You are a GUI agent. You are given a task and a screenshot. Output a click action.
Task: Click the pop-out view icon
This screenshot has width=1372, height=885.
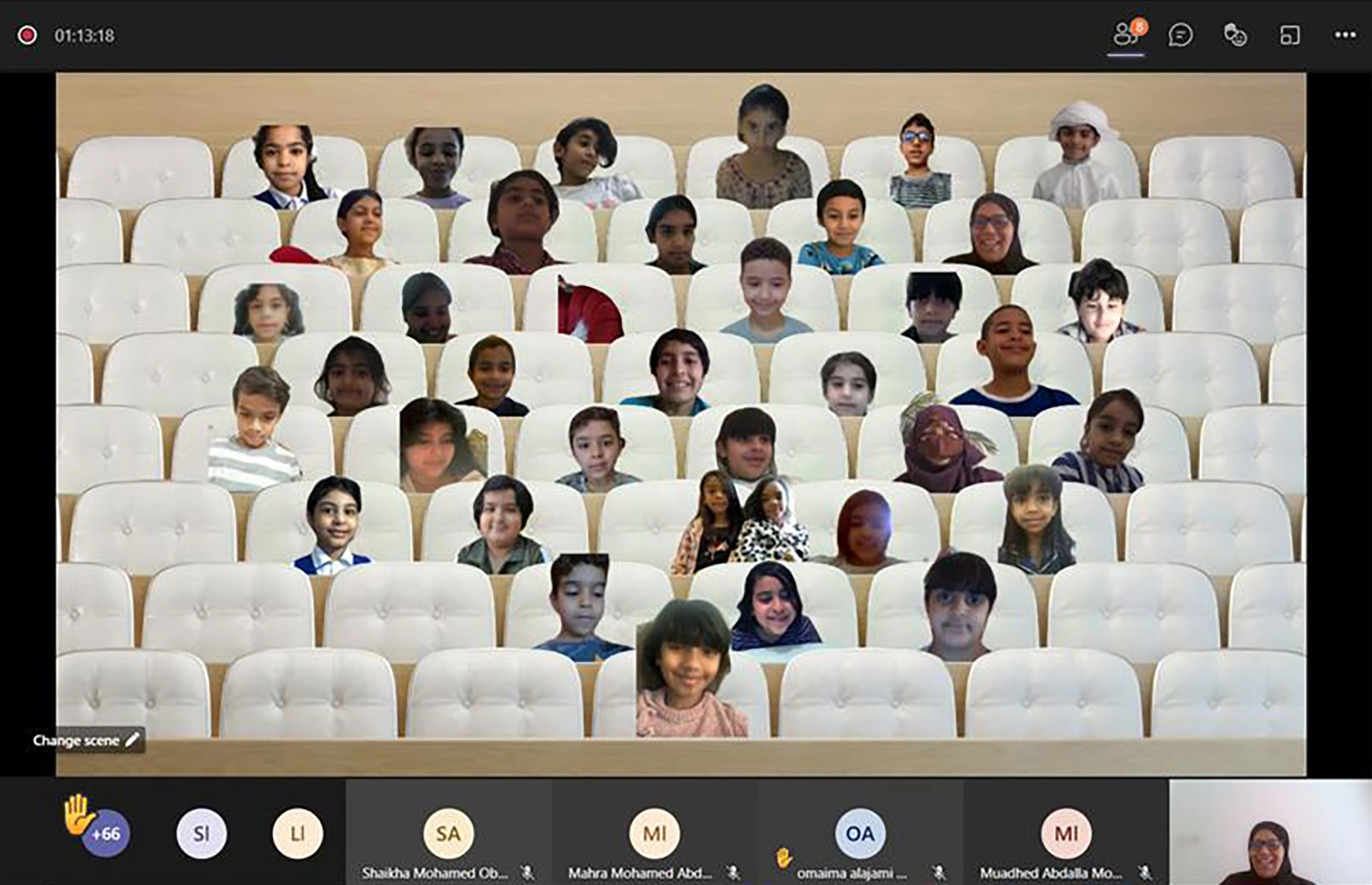1289,35
